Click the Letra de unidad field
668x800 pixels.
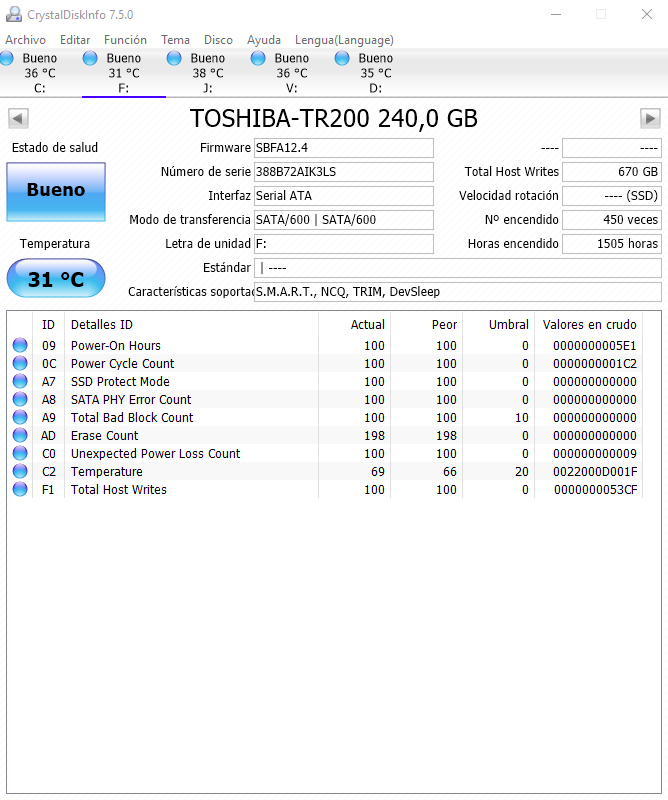coord(344,244)
